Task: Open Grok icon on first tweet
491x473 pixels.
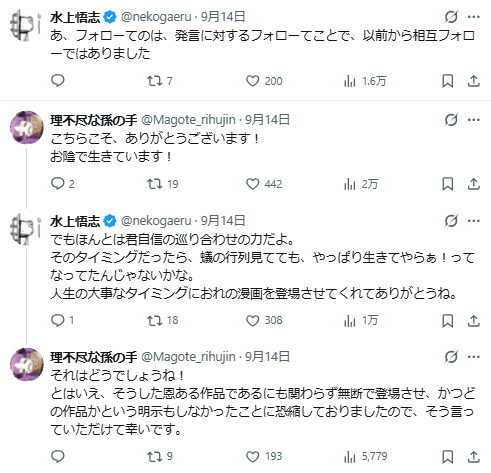Action: 451,16
